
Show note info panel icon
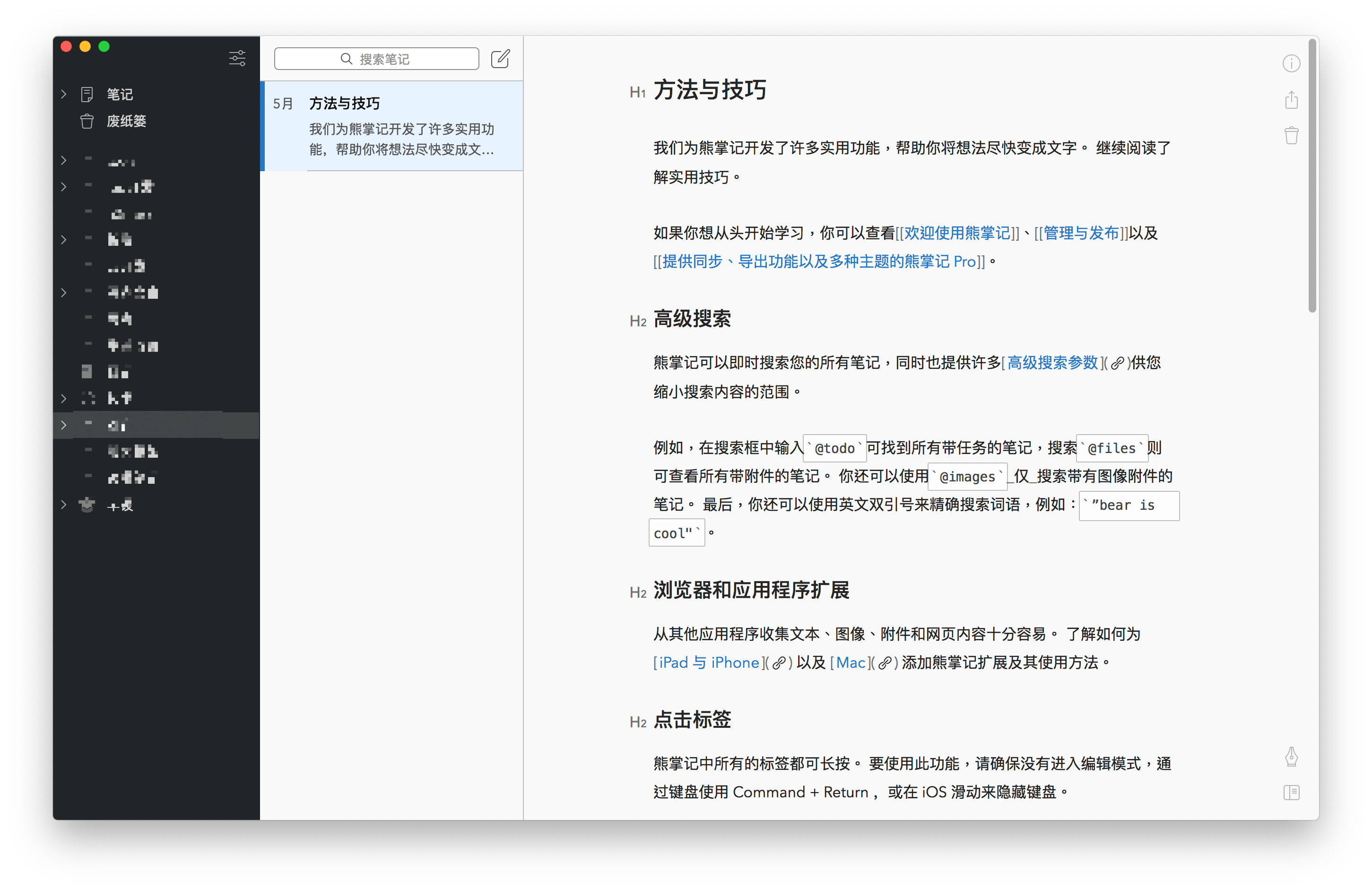coord(1291,63)
